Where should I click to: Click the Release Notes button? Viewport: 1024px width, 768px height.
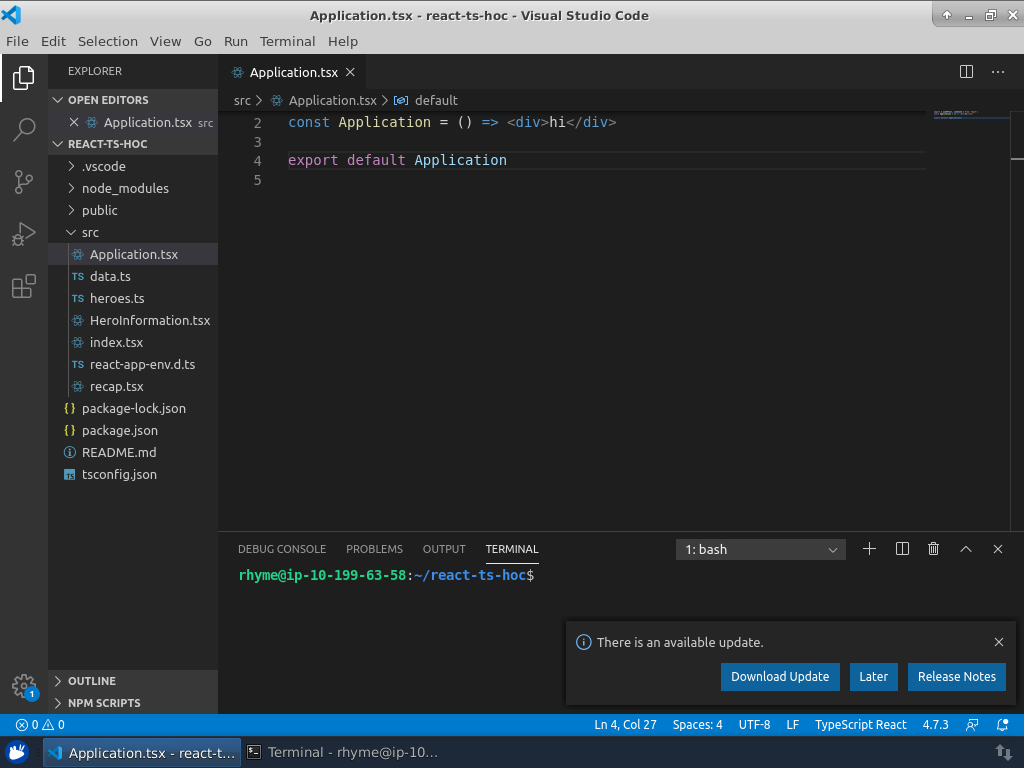click(956, 677)
